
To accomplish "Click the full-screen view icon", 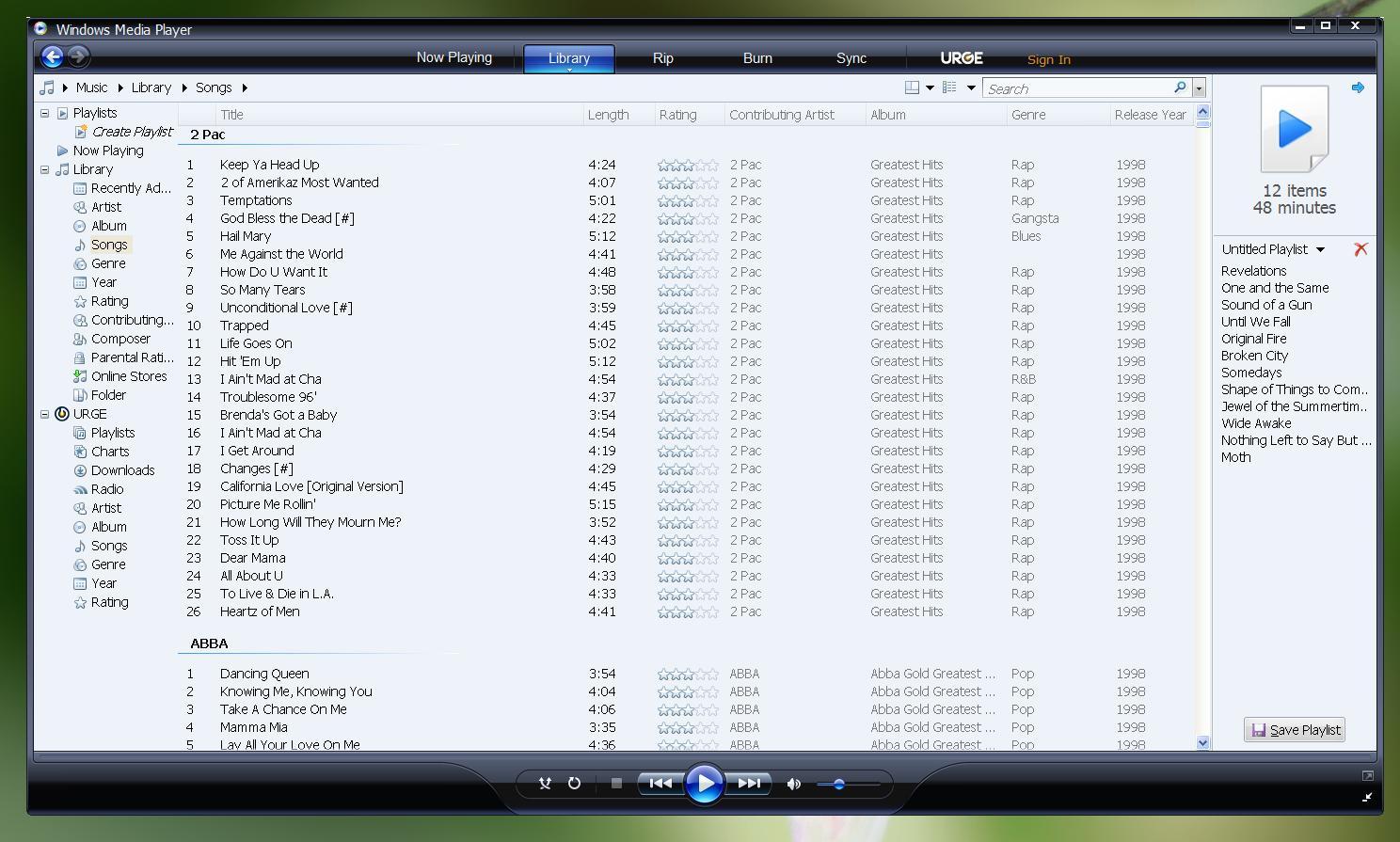I will 1367,775.
